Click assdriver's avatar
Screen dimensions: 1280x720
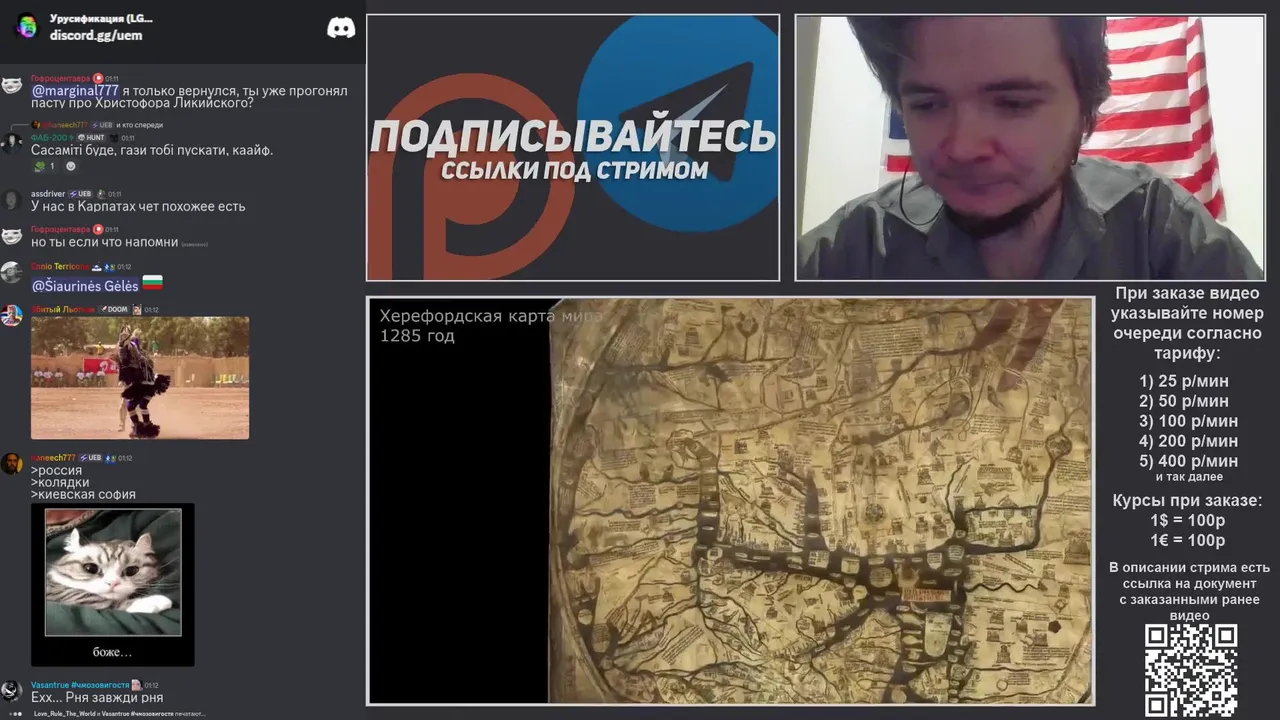[x=12, y=200]
